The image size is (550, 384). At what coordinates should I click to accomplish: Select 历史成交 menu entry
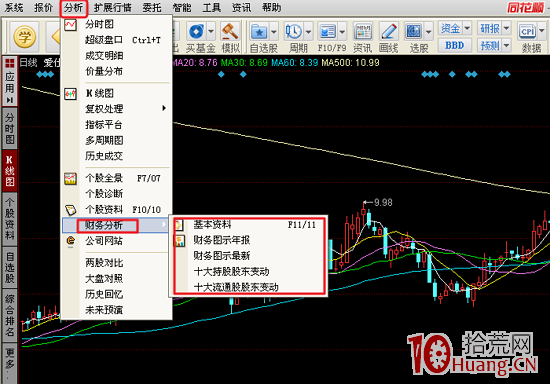tap(117, 156)
